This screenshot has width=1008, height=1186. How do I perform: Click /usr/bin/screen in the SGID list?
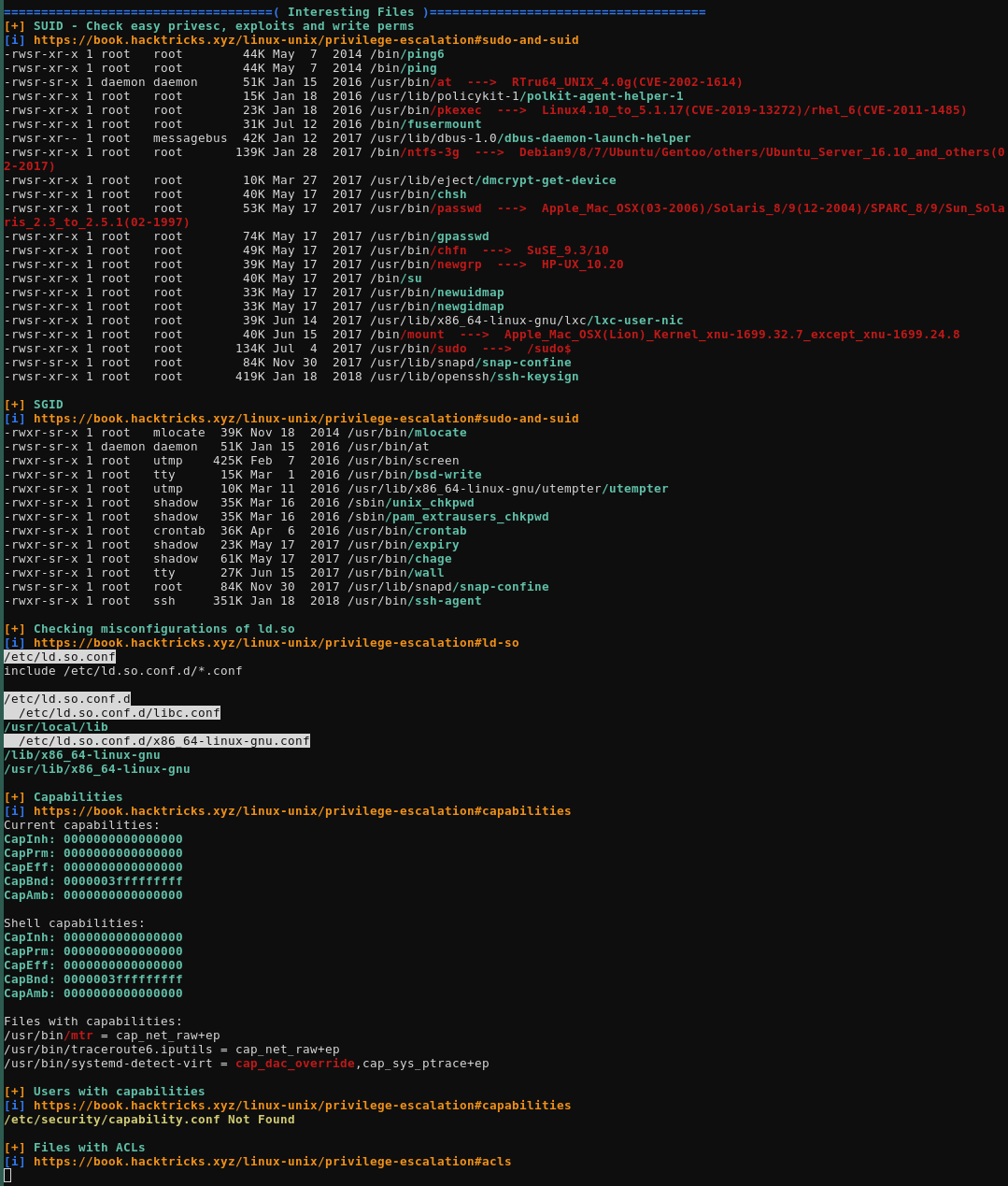tap(403, 461)
